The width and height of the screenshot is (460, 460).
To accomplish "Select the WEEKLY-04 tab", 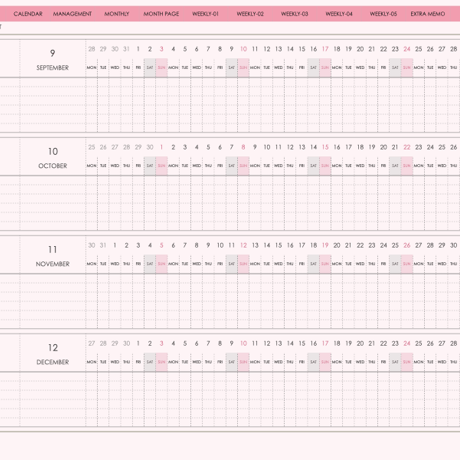I will (x=339, y=14).
